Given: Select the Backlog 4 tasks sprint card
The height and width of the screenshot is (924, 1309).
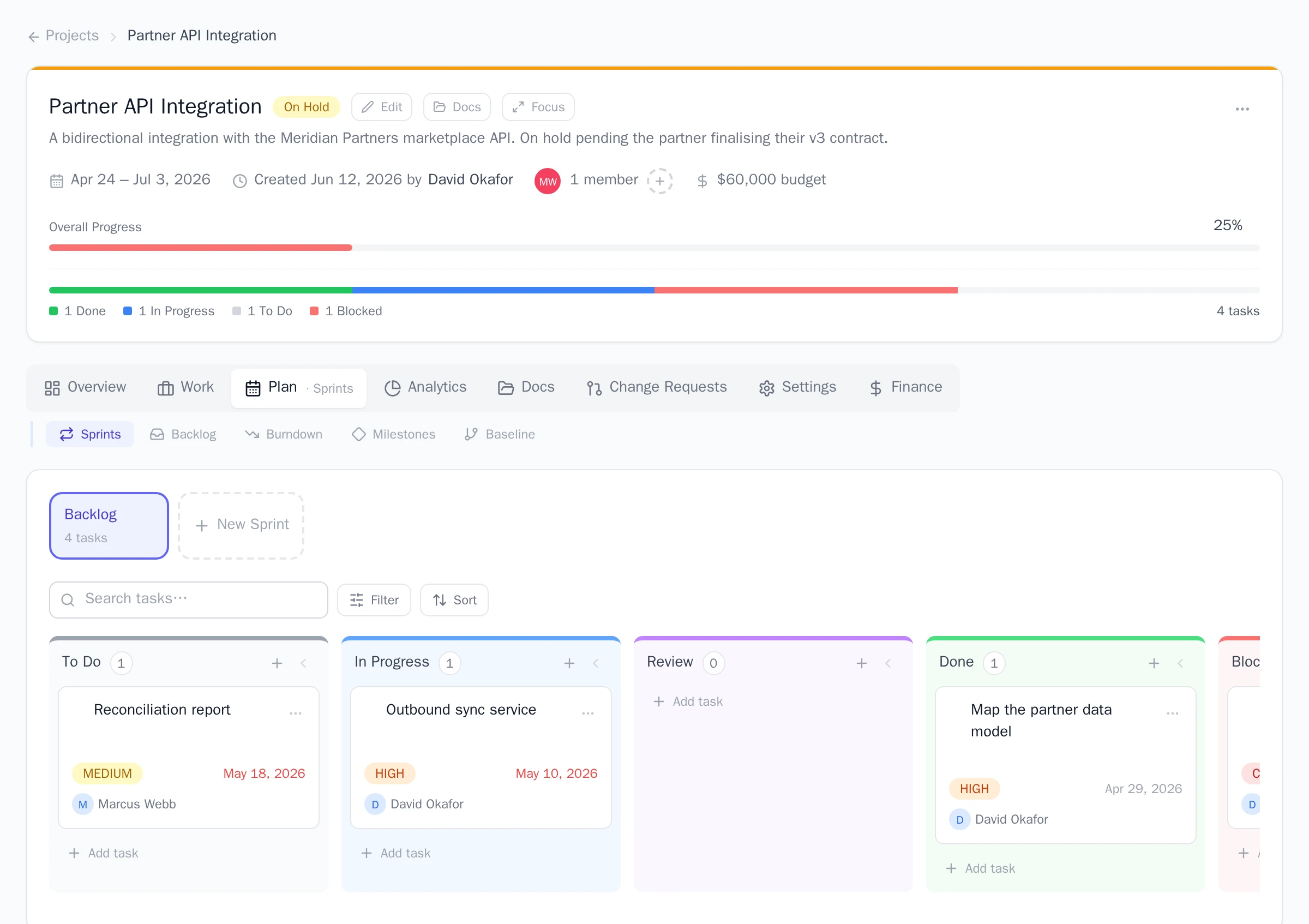Looking at the screenshot, I should pyautogui.click(x=109, y=526).
